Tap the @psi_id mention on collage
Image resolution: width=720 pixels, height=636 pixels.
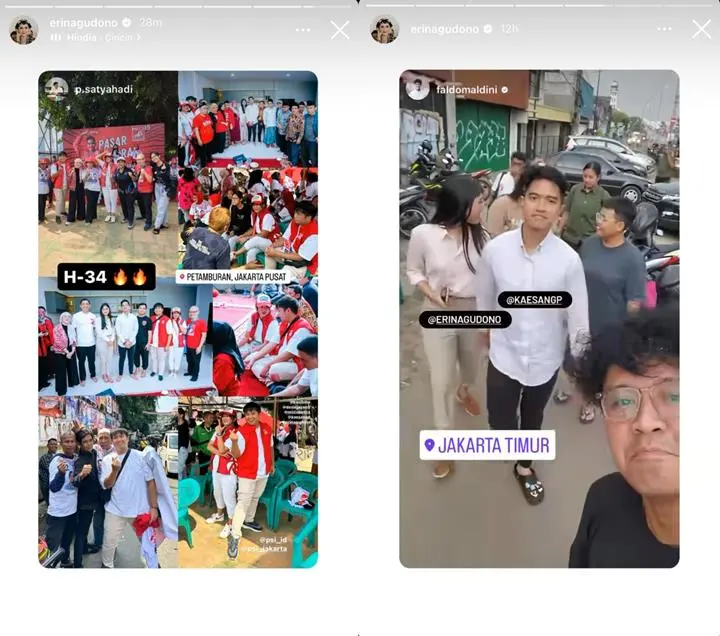273,540
